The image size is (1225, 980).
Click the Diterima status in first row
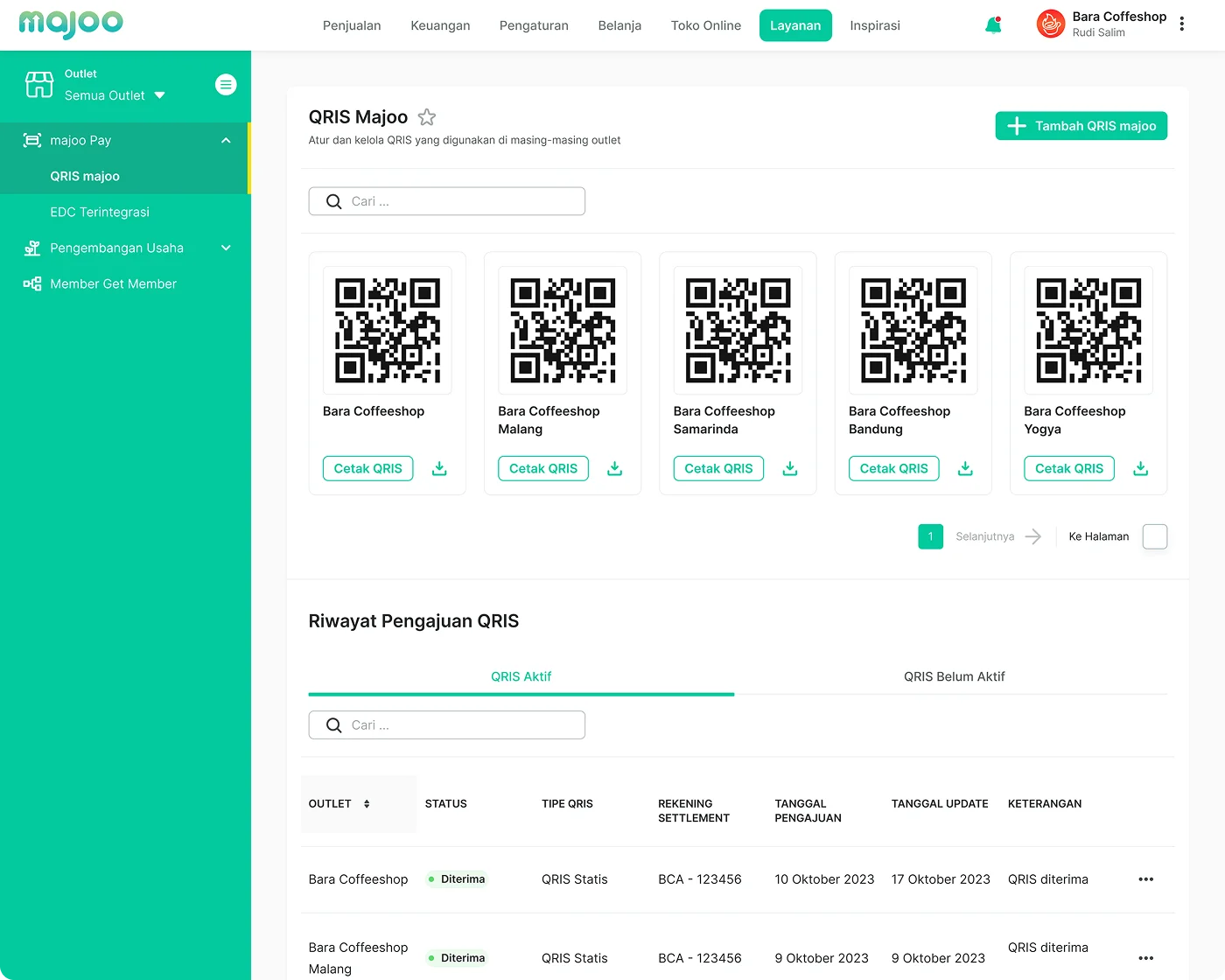[x=457, y=879]
